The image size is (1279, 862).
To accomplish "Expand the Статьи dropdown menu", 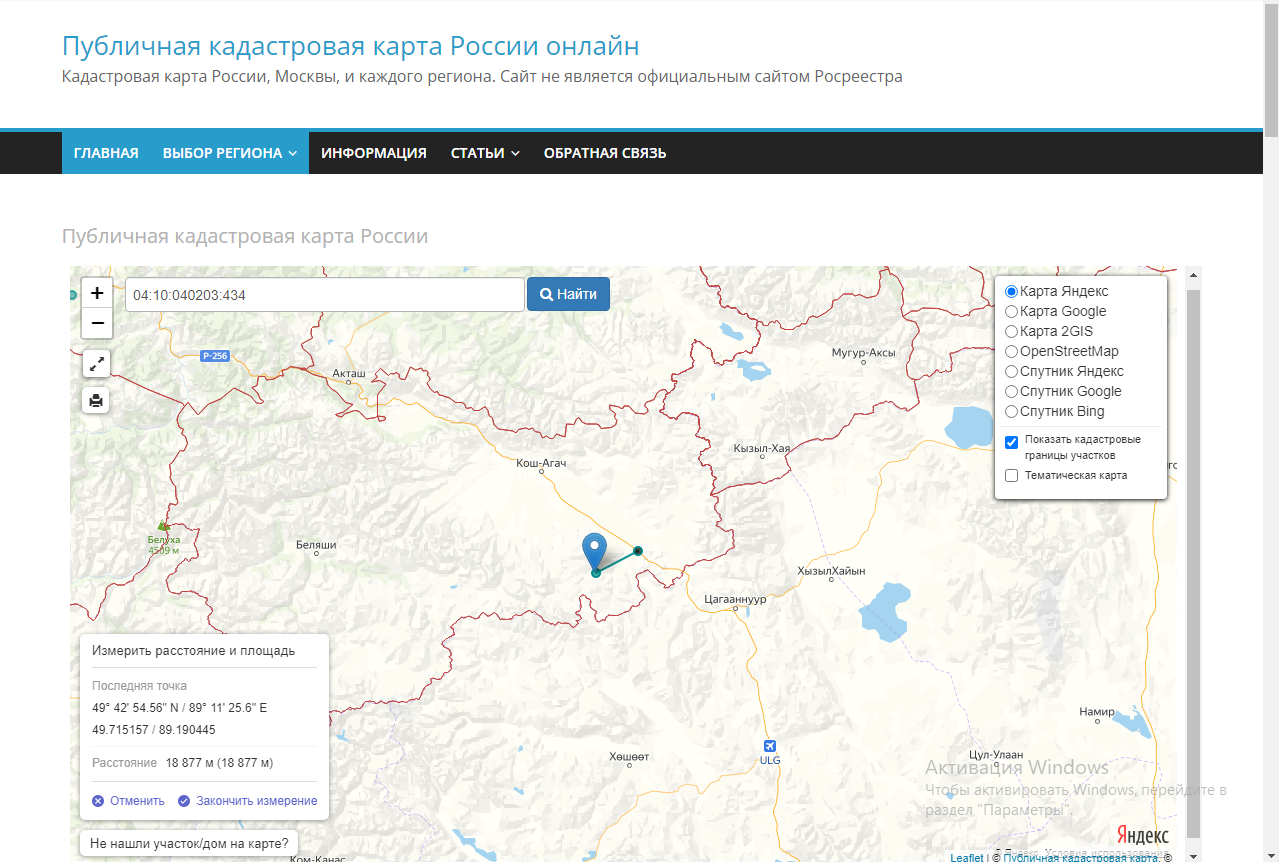I will click(x=485, y=153).
